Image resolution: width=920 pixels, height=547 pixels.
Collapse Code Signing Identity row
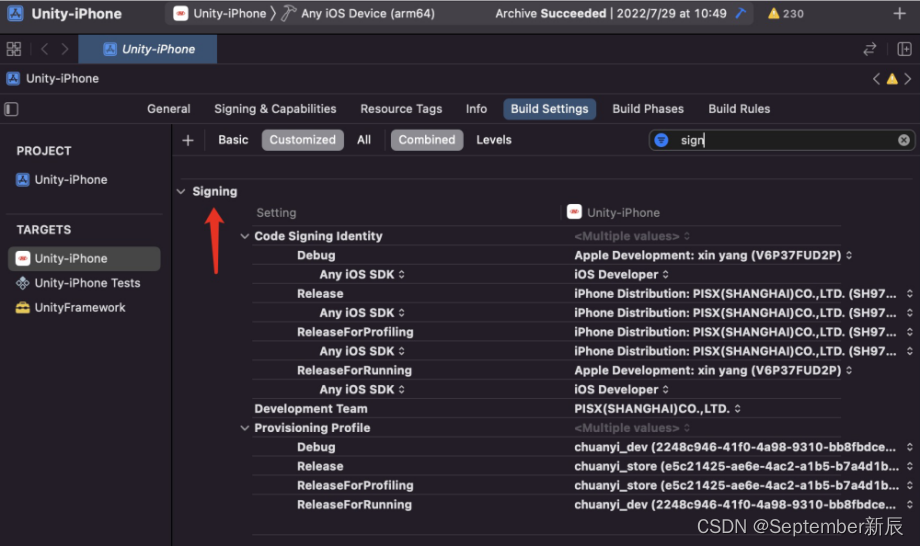click(245, 237)
